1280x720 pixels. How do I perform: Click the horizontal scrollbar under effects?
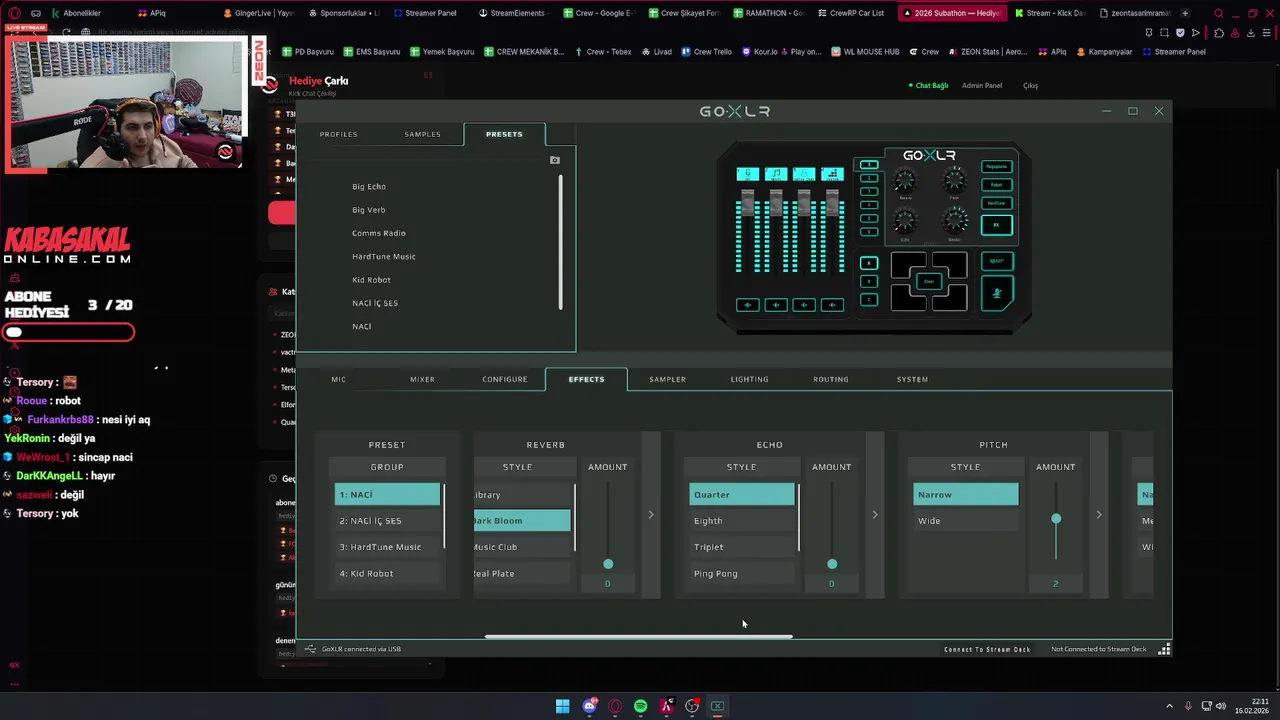639,636
